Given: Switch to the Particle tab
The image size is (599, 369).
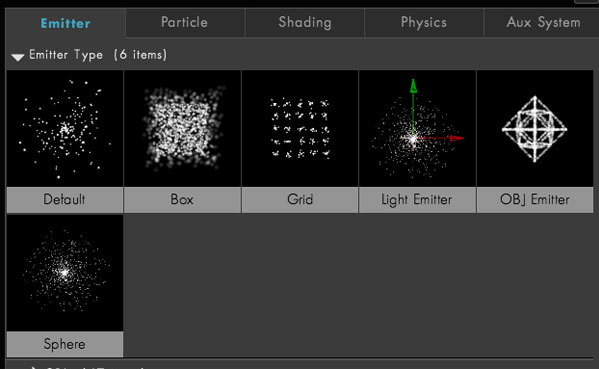Looking at the screenshot, I should pos(185,23).
